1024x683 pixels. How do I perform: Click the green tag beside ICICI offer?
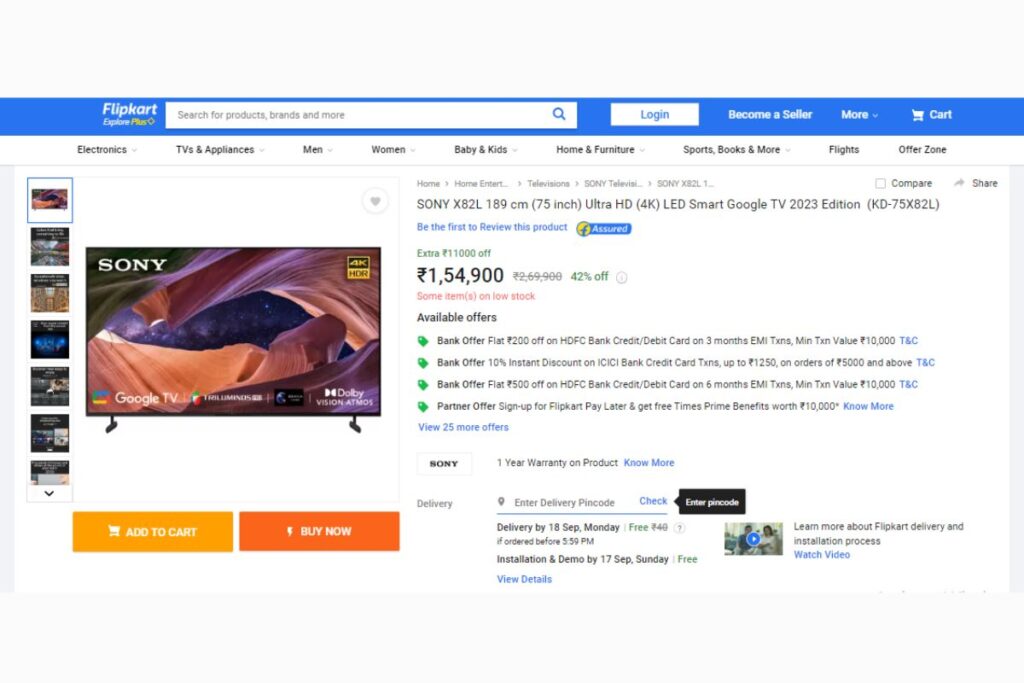click(x=423, y=363)
